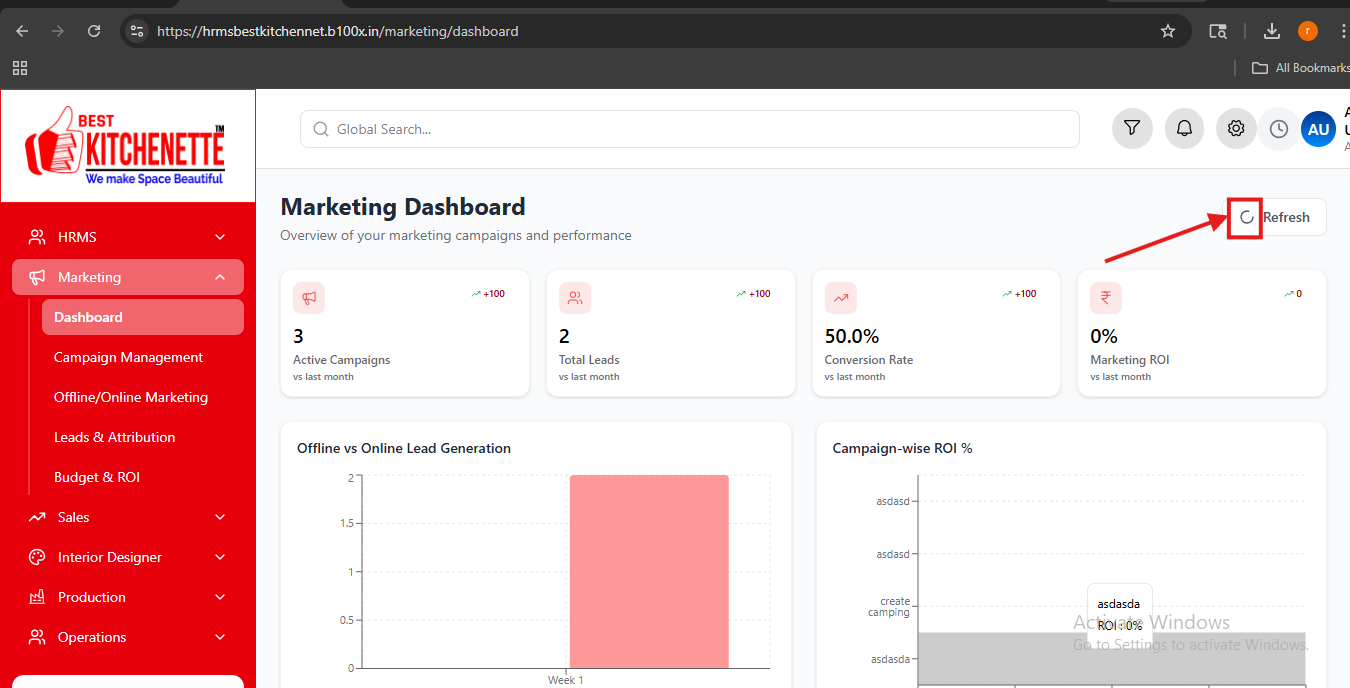Collapse the Marketing sidebar section
Screen dimensions: 1350x688
coord(127,277)
